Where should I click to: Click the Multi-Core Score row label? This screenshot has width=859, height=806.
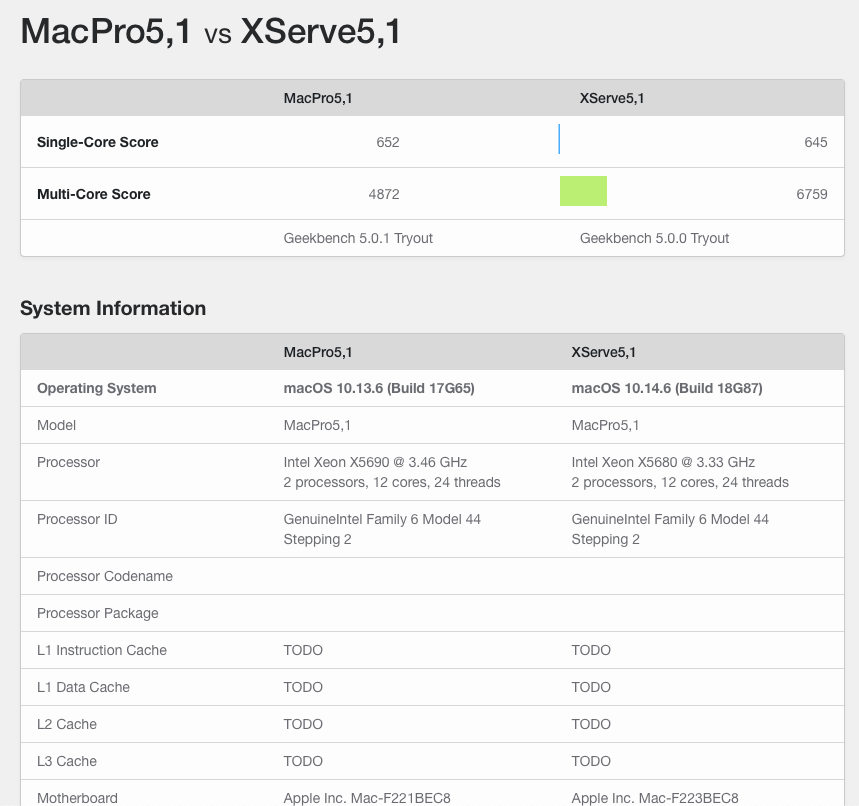pyautogui.click(x=93, y=194)
